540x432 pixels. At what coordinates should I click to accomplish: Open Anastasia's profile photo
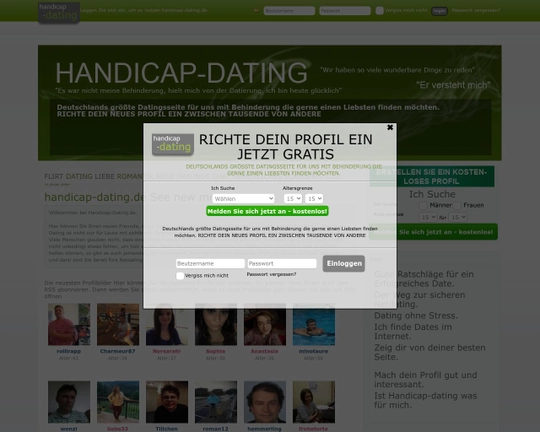click(265, 324)
